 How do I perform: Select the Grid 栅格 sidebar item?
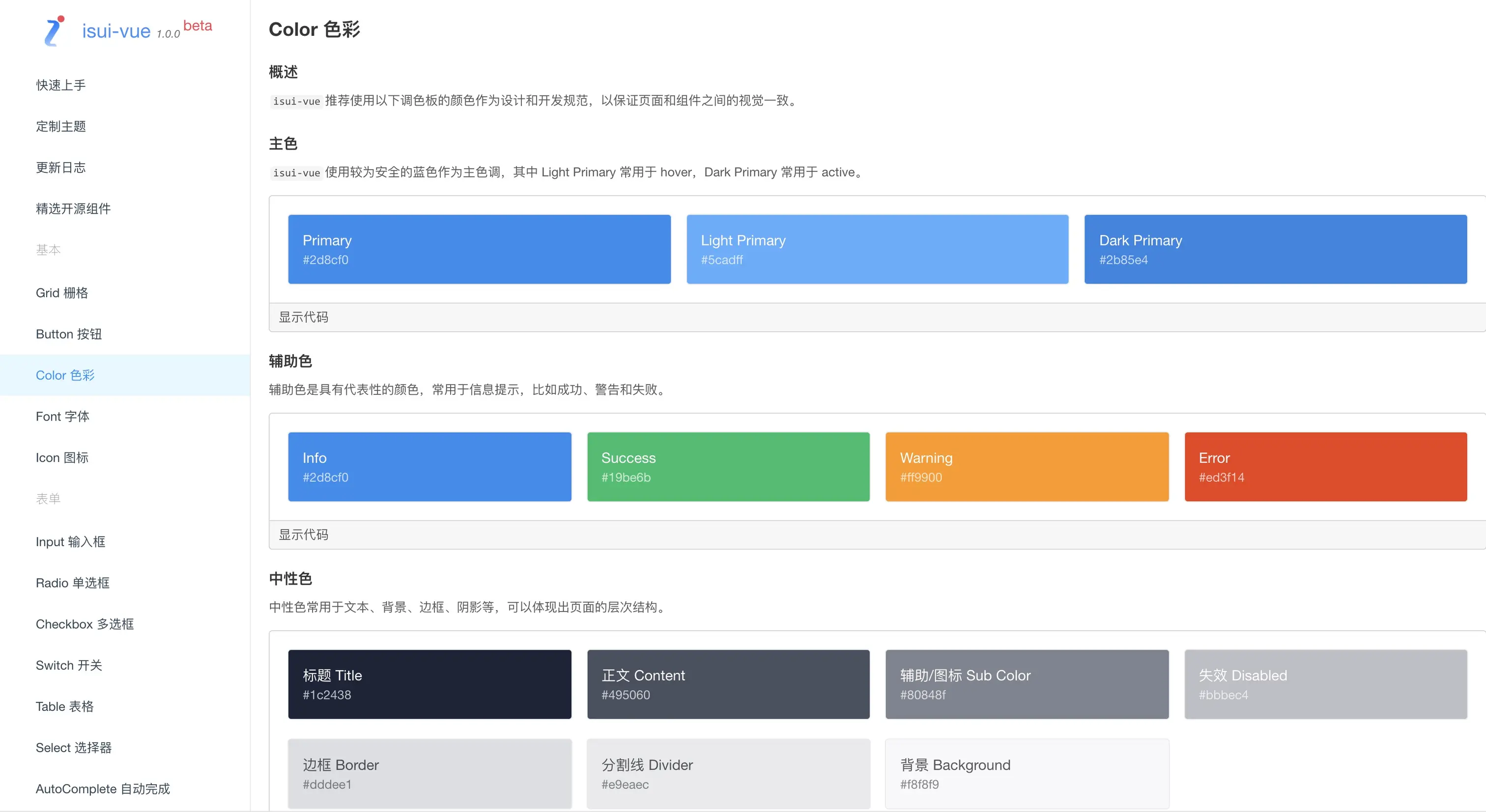click(x=62, y=293)
